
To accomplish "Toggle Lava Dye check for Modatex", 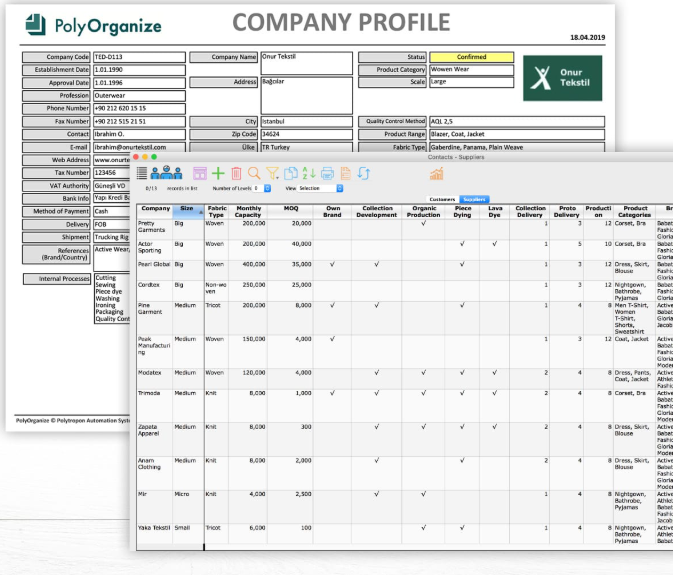I will 494,372.
